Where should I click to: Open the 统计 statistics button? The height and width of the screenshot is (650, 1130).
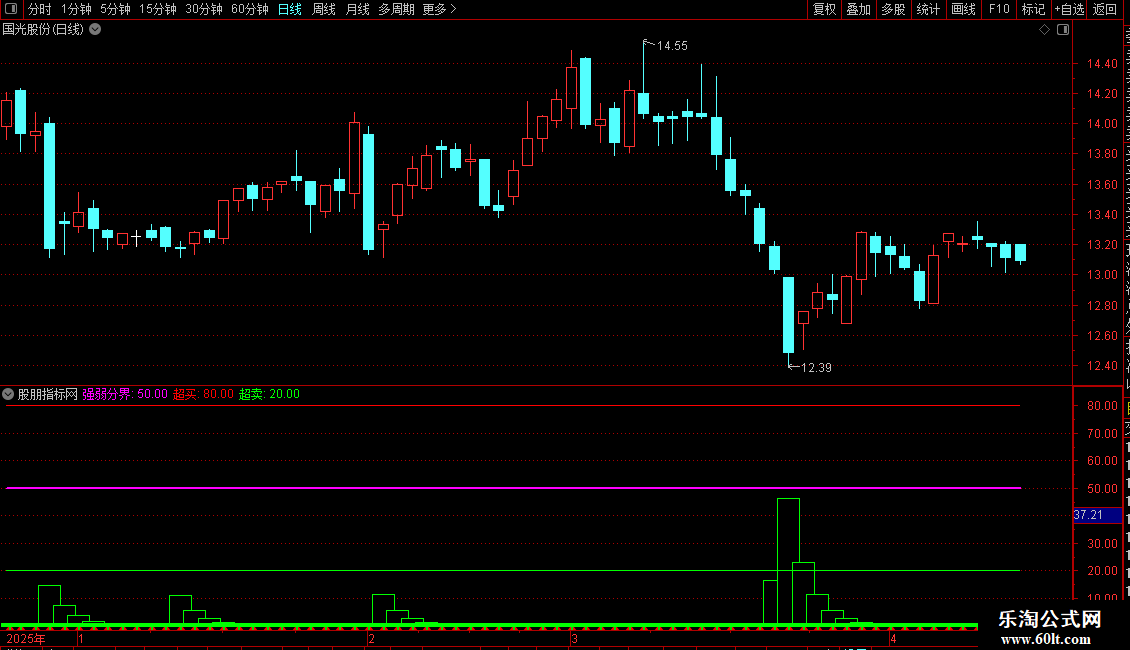click(927, 9)
